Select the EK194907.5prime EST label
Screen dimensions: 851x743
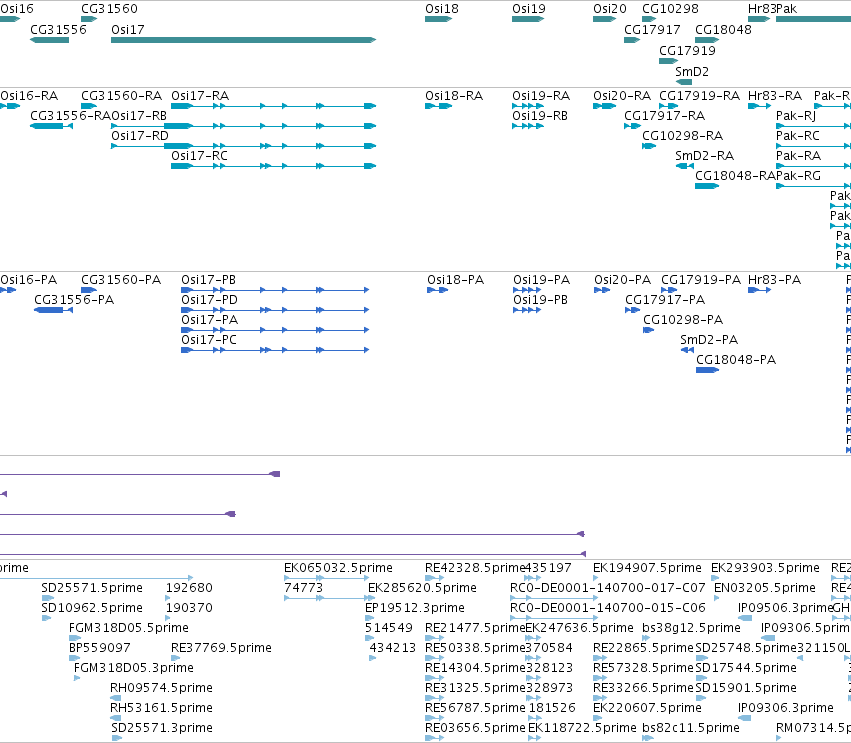pyautogui.click(x=647, y=568)
